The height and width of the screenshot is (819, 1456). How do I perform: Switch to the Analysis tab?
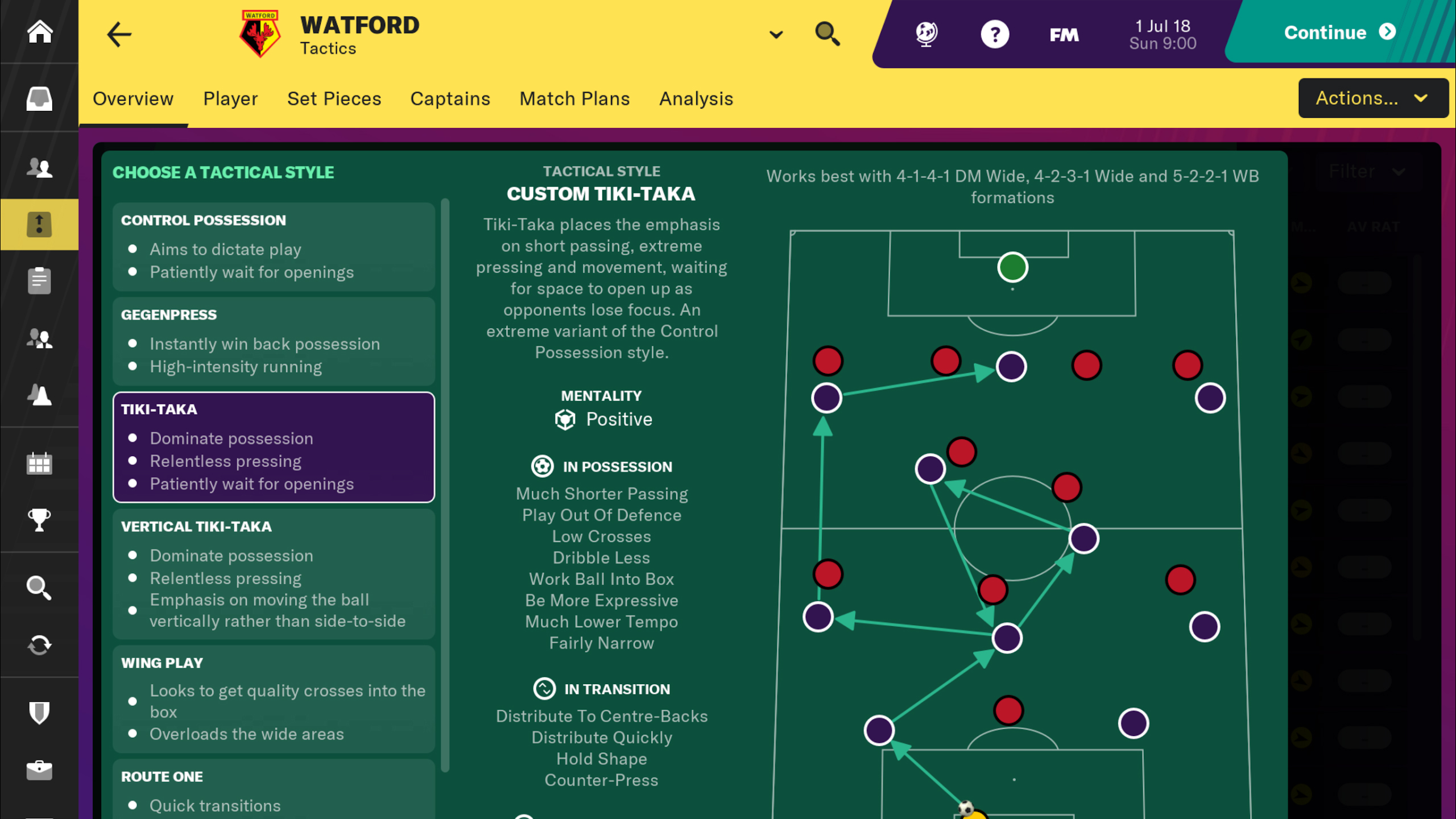696,98
